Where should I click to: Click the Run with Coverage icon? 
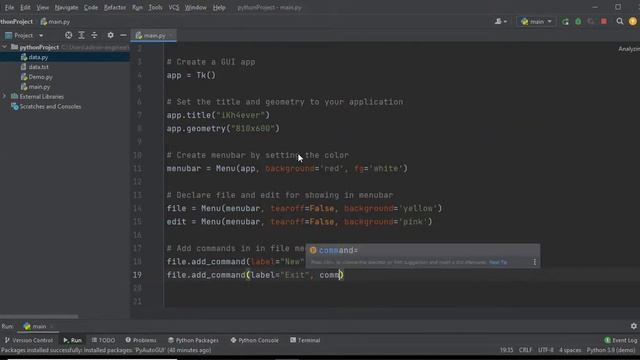591,22
